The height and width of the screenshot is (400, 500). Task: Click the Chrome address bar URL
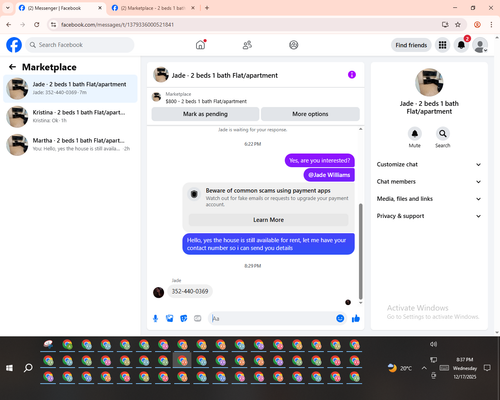pos(117,25)
